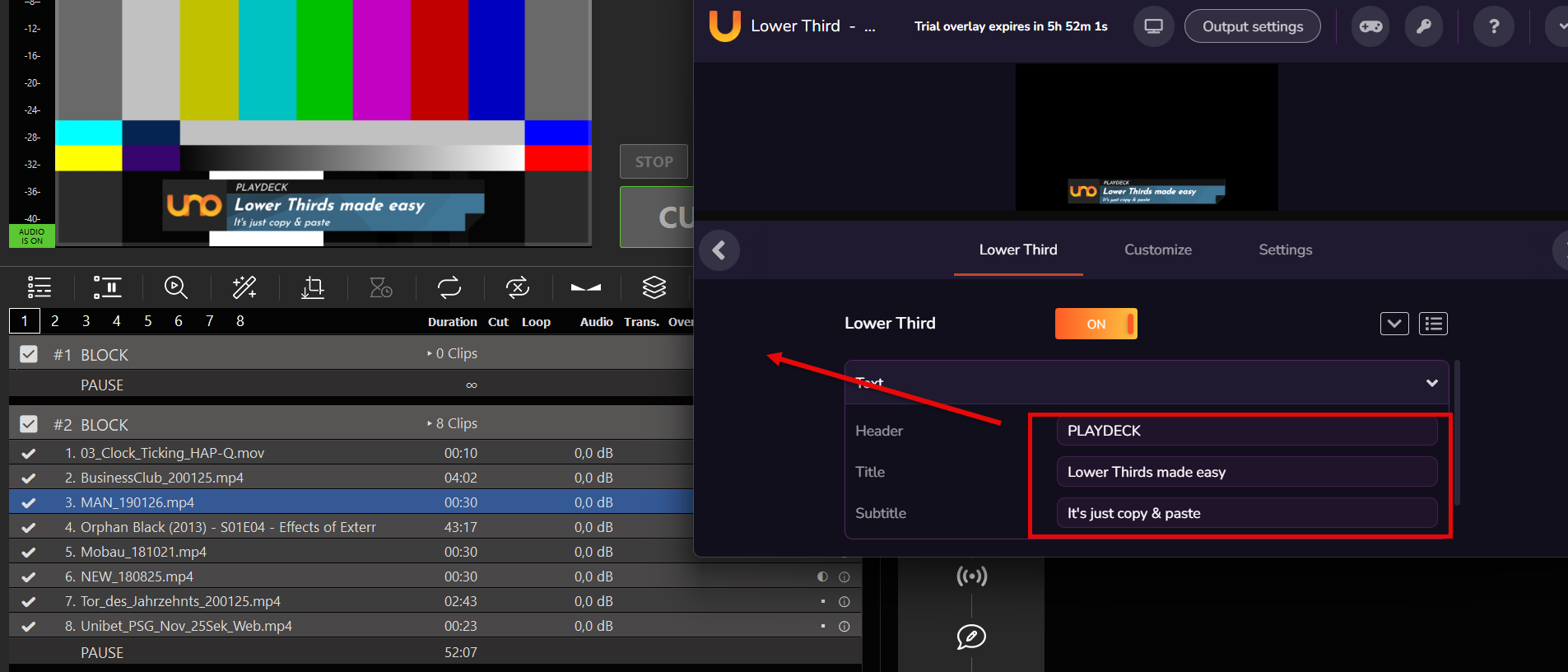Image resolution: width=1568 pixels, height=672 pixels.
Task: Click the Output settings button
Action: (x=1252, y=26)
